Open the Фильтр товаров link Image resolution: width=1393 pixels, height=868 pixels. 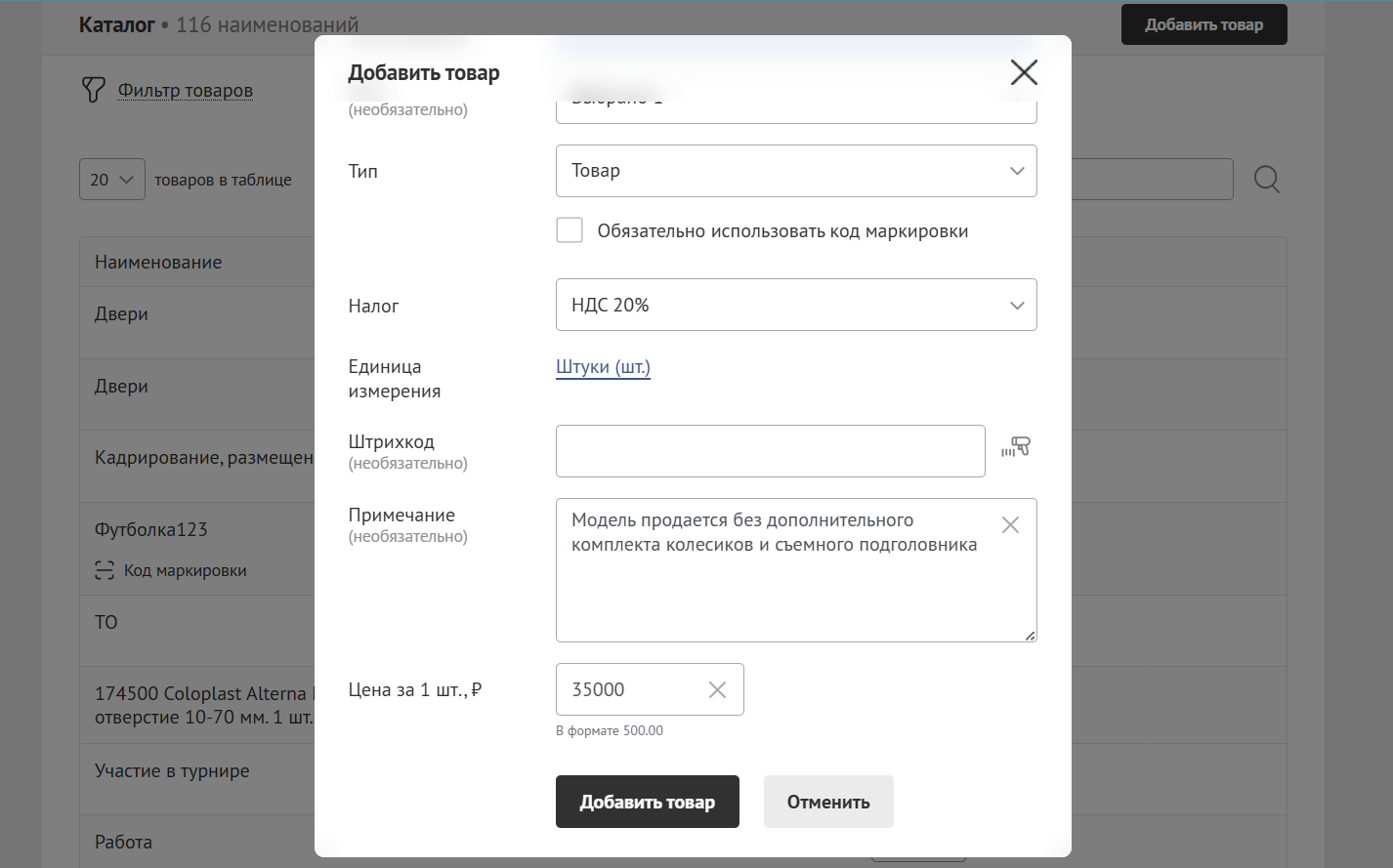click(x=185, y=91)
